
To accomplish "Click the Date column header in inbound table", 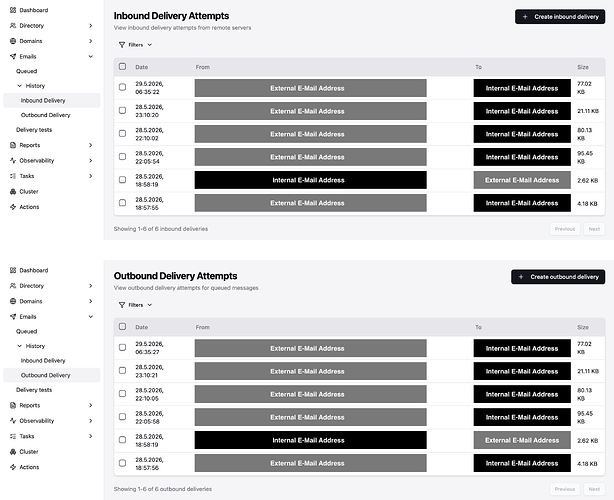I will coord(142,67).
